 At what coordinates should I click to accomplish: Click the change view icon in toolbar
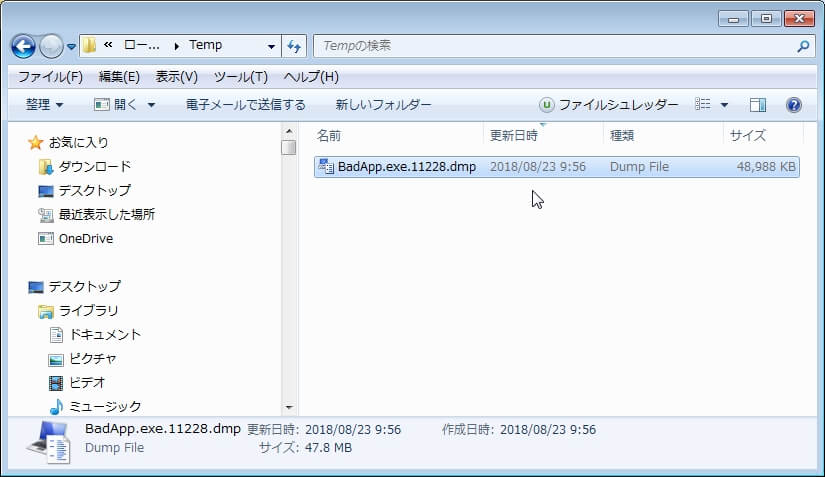pos(703,105)
